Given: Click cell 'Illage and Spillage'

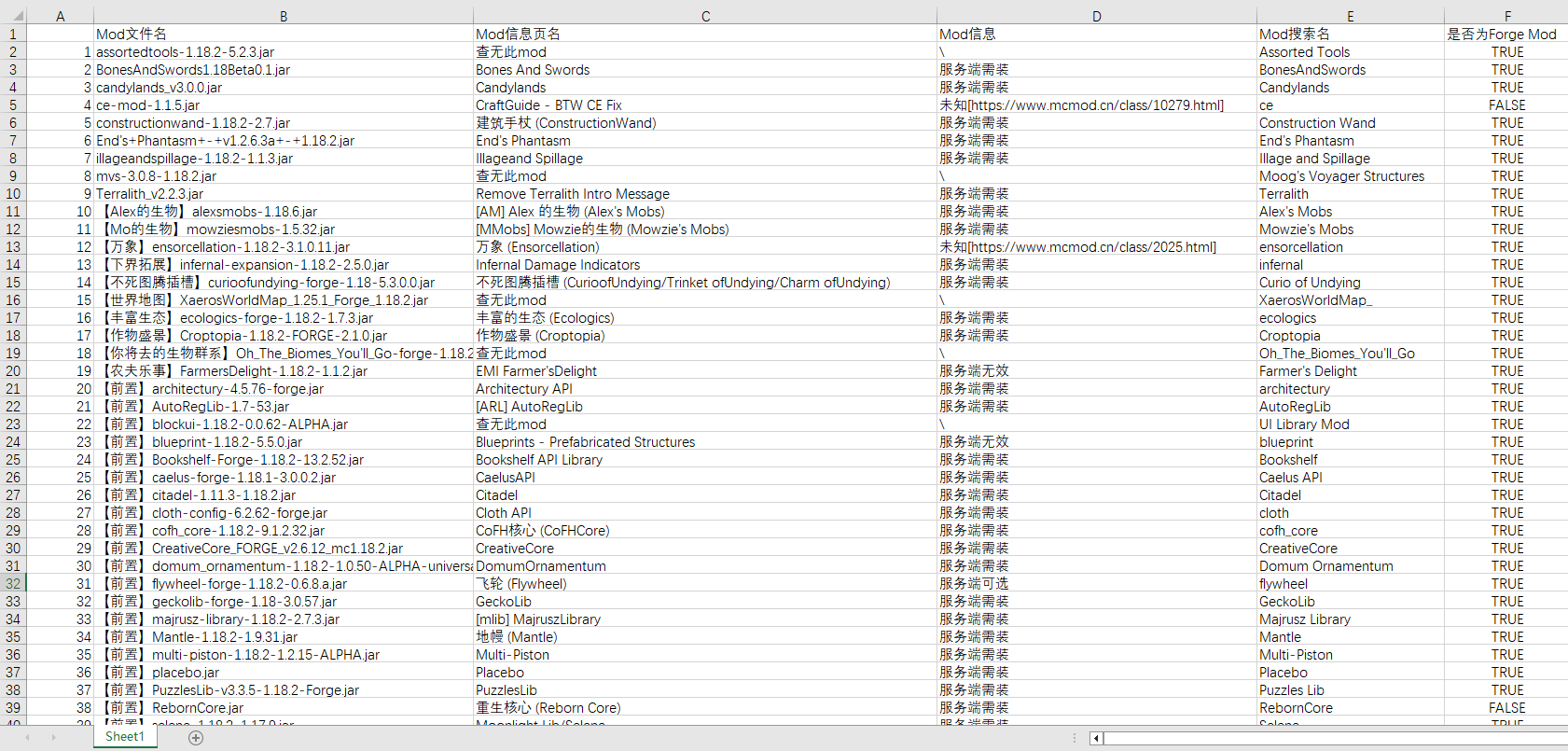Looking at the screenshot, I should 1351,159.
